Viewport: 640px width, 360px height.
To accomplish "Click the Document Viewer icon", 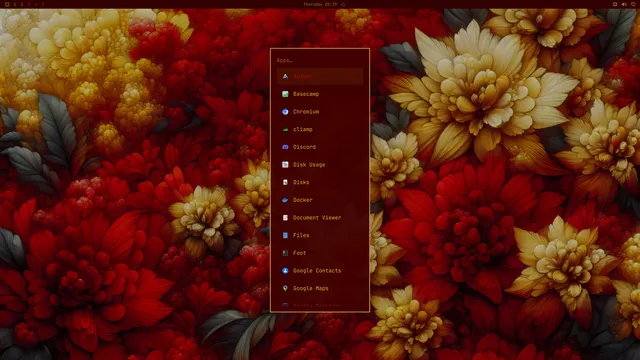I will pyautogui.click(x=285, y=218).
